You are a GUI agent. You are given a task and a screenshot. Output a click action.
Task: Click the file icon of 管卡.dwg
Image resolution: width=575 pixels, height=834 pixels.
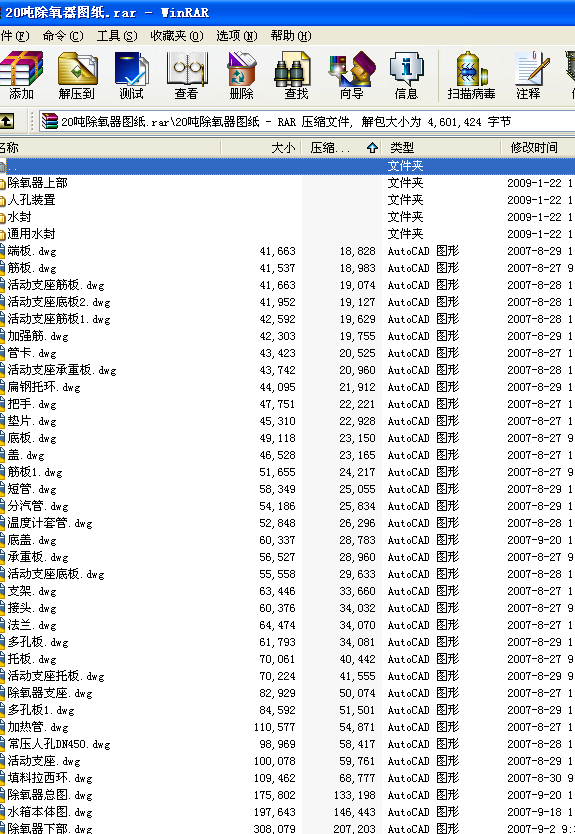pos(3,353)
